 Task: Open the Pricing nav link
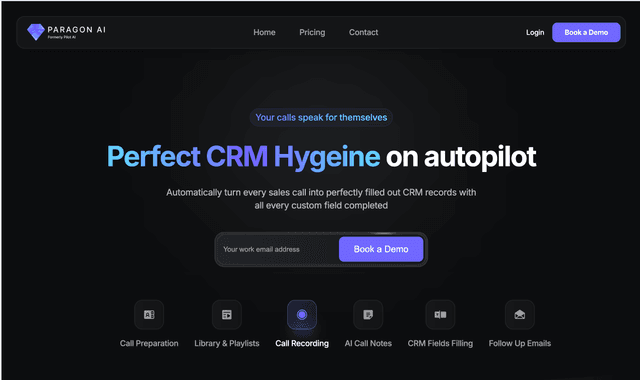click(312, 32)
